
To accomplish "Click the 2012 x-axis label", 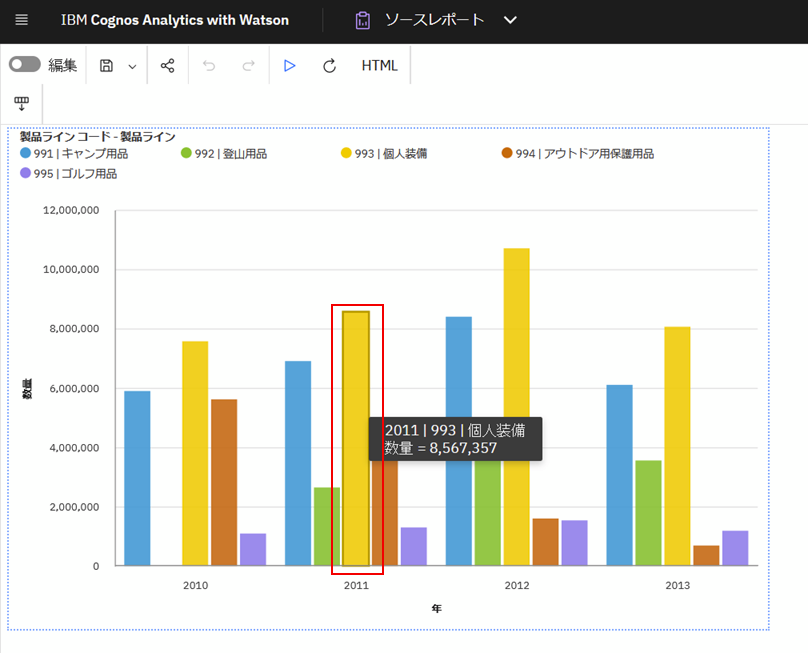I will point(517,585).
